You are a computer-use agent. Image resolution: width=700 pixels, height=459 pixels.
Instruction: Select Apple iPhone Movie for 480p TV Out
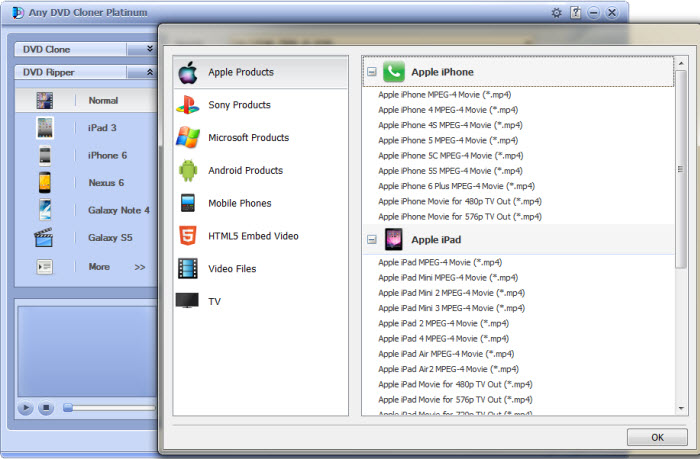[x=460, y=201]
